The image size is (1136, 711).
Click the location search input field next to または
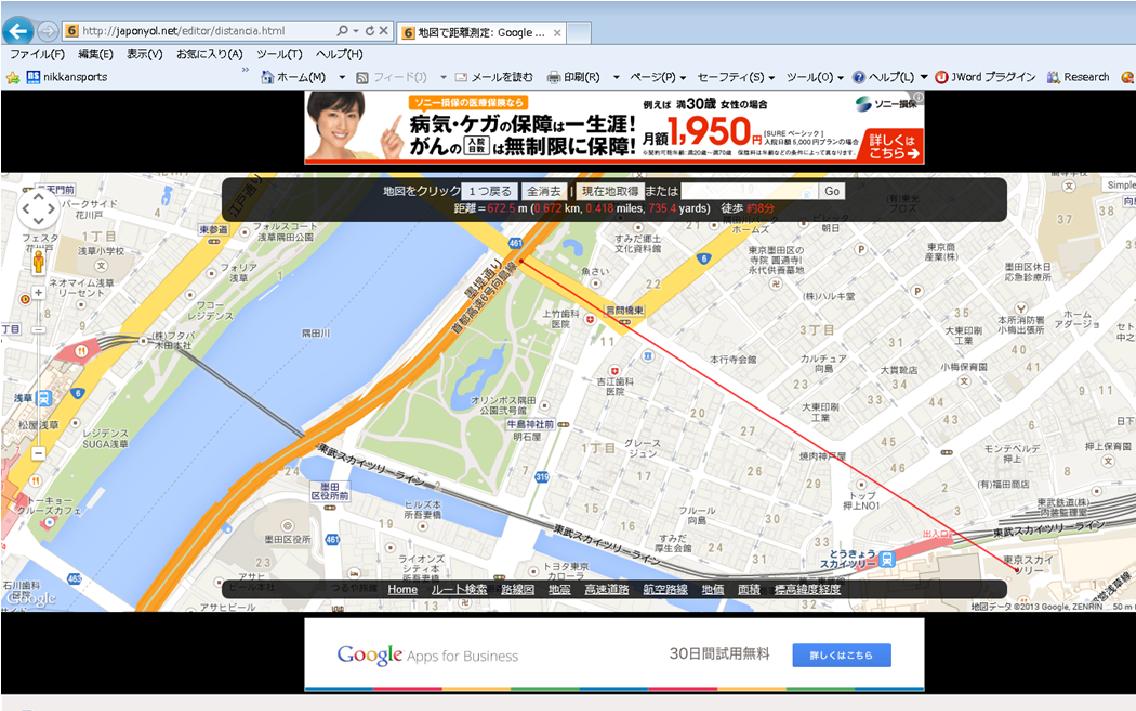[x=750, y=192]
